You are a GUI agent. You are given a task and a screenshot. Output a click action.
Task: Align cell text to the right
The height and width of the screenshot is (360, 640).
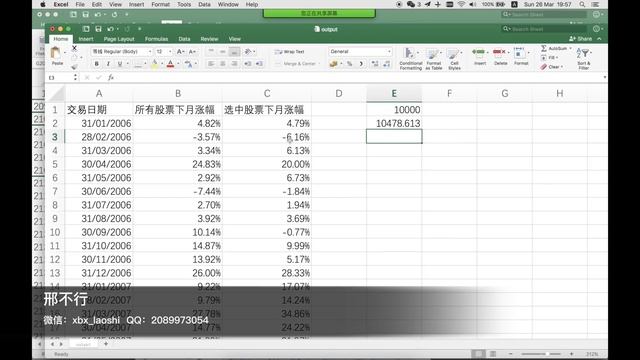[x=234, y=64]
